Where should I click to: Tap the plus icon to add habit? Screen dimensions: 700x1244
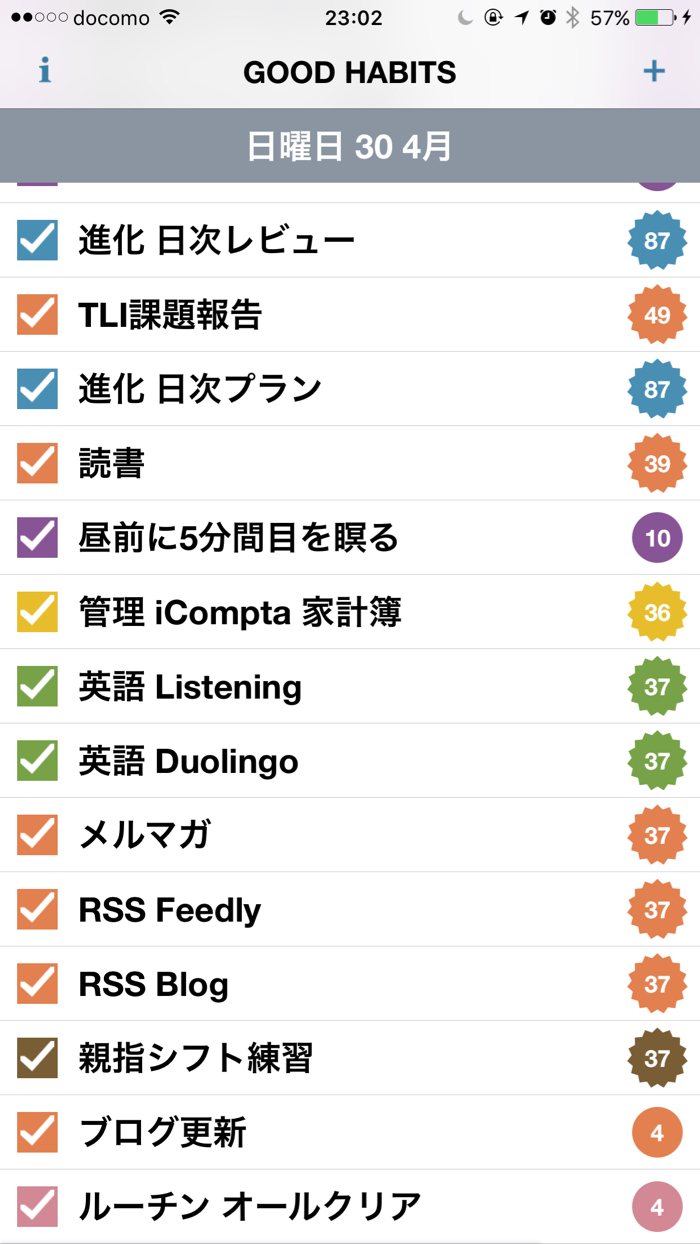click(653, 71)
